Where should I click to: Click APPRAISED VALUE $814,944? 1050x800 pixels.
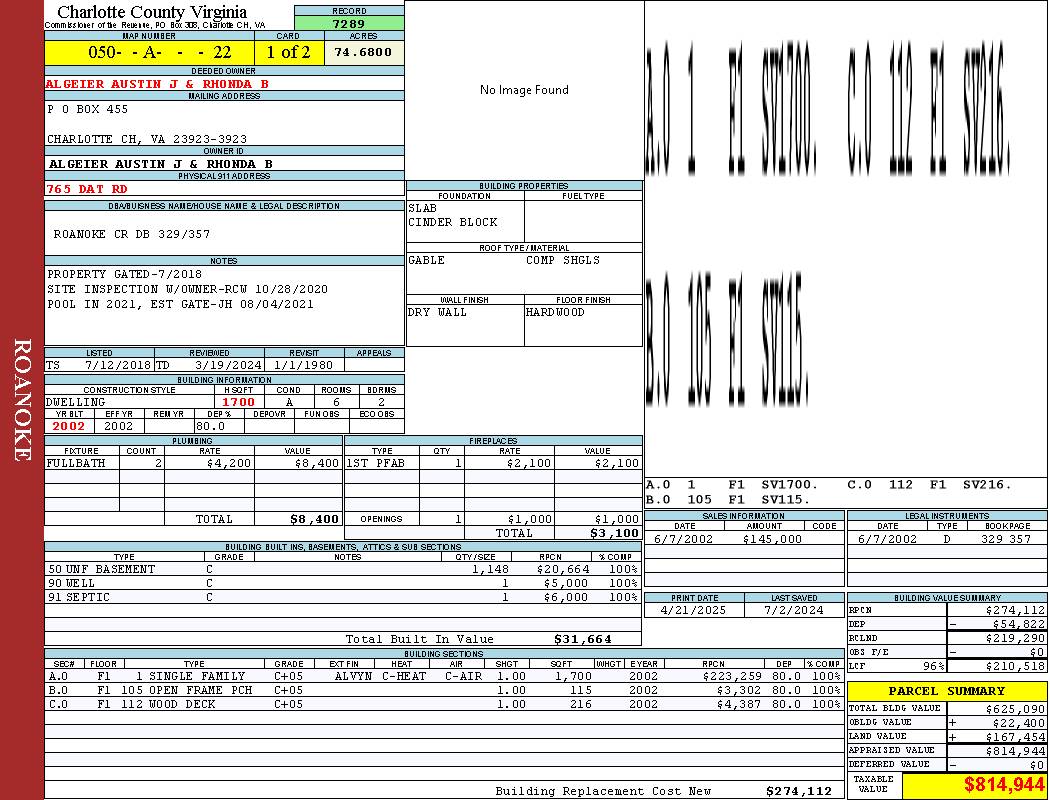(x=1015, y=751)
